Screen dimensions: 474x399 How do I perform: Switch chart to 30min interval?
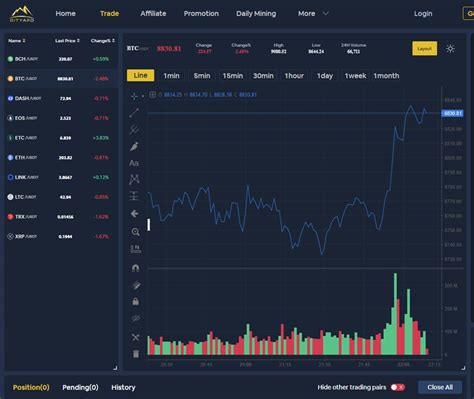[x=263, y=76]
